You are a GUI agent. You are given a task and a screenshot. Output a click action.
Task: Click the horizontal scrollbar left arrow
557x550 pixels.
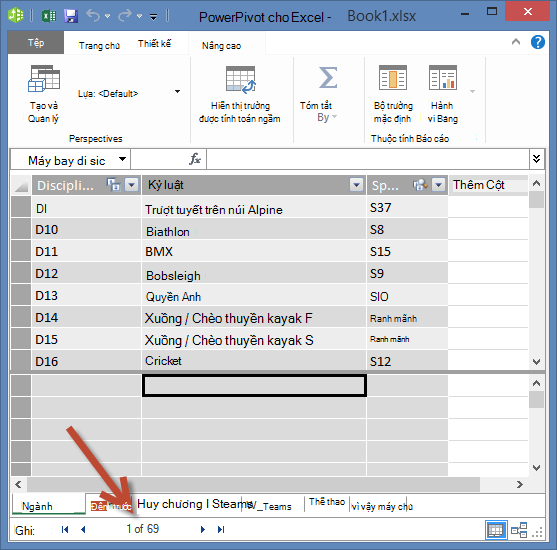(x=18, y=484)
